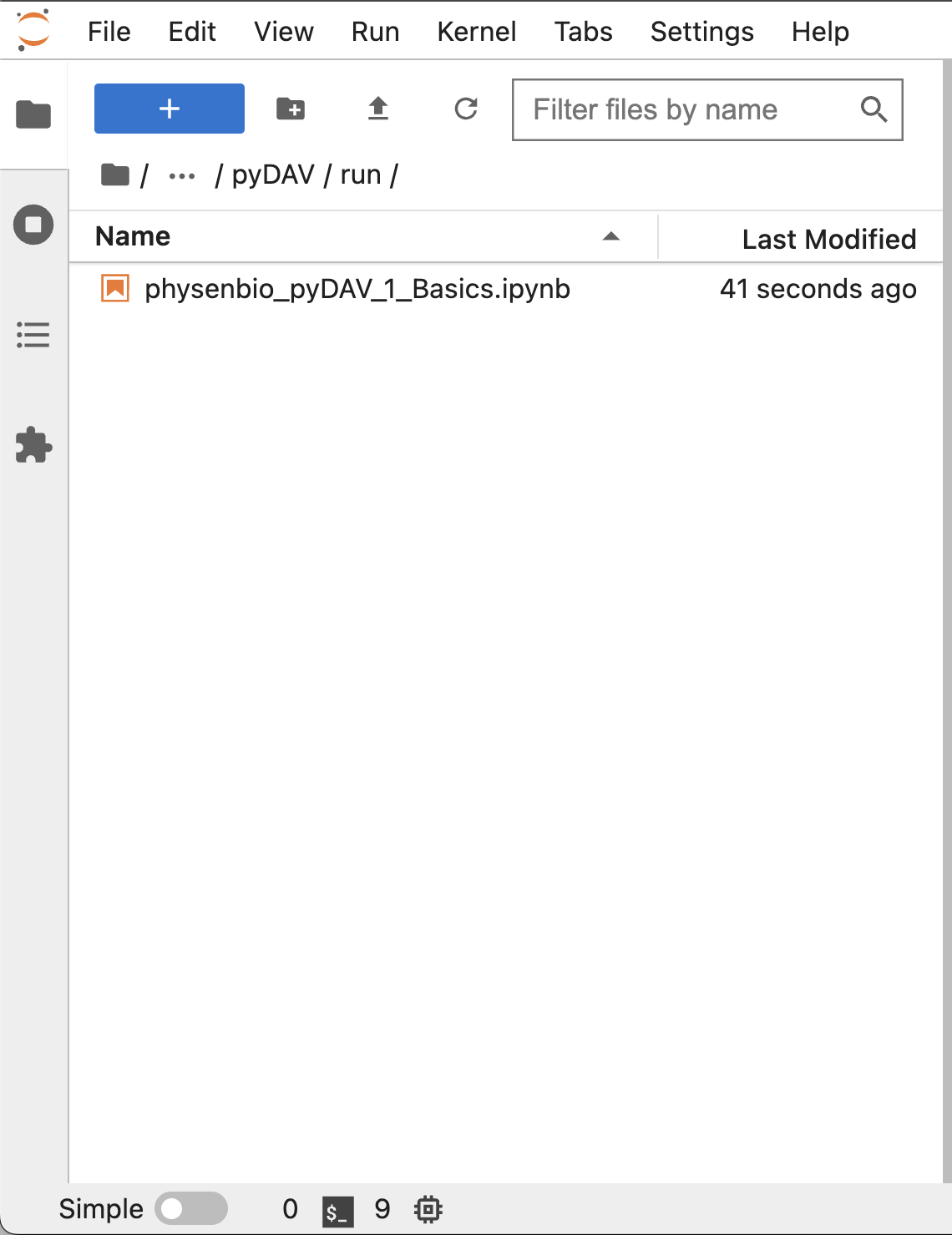The width and height of the screenshot is (952, 1235).
Task: Click the search magnifier in the filter box
Action: pos(874,109)
